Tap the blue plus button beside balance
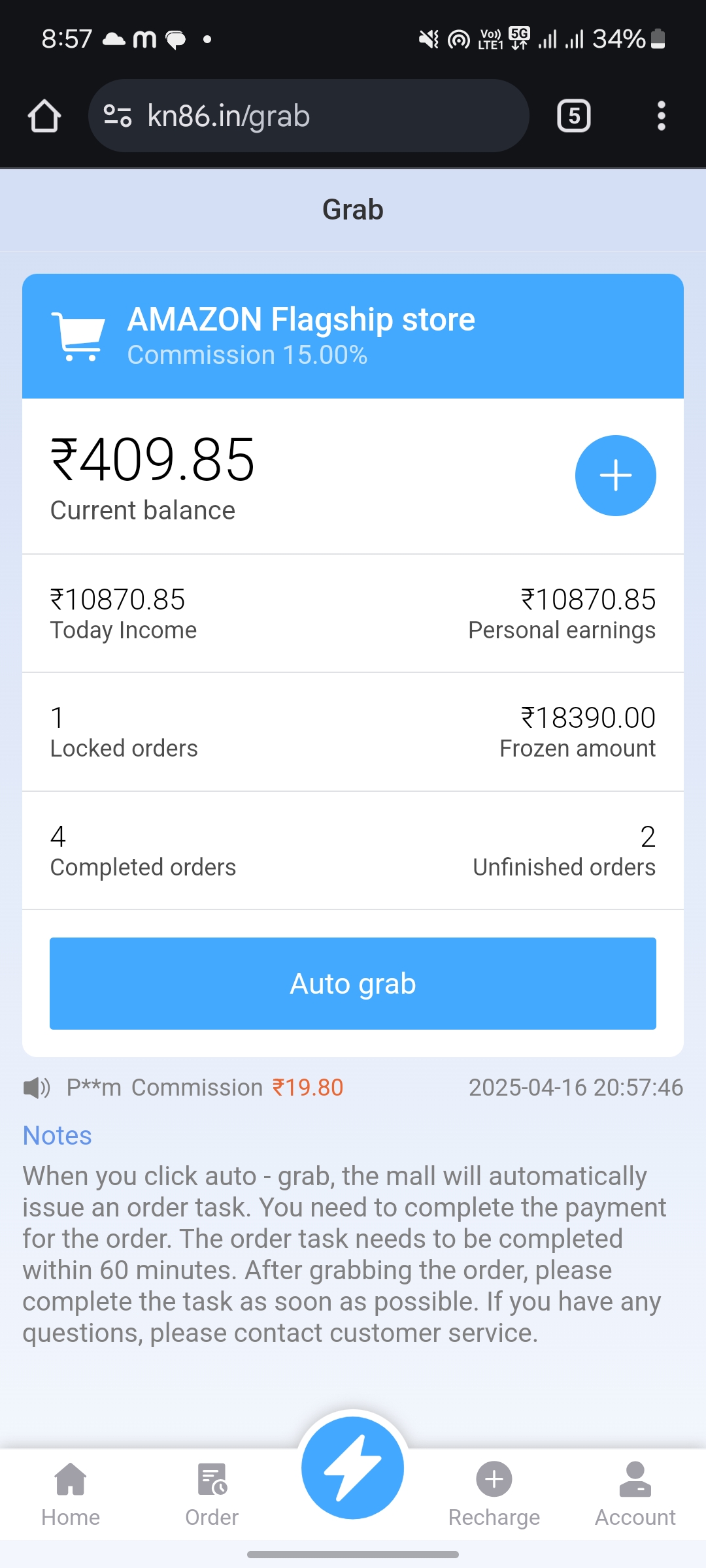706x1568 pixels. coord(615,476)
